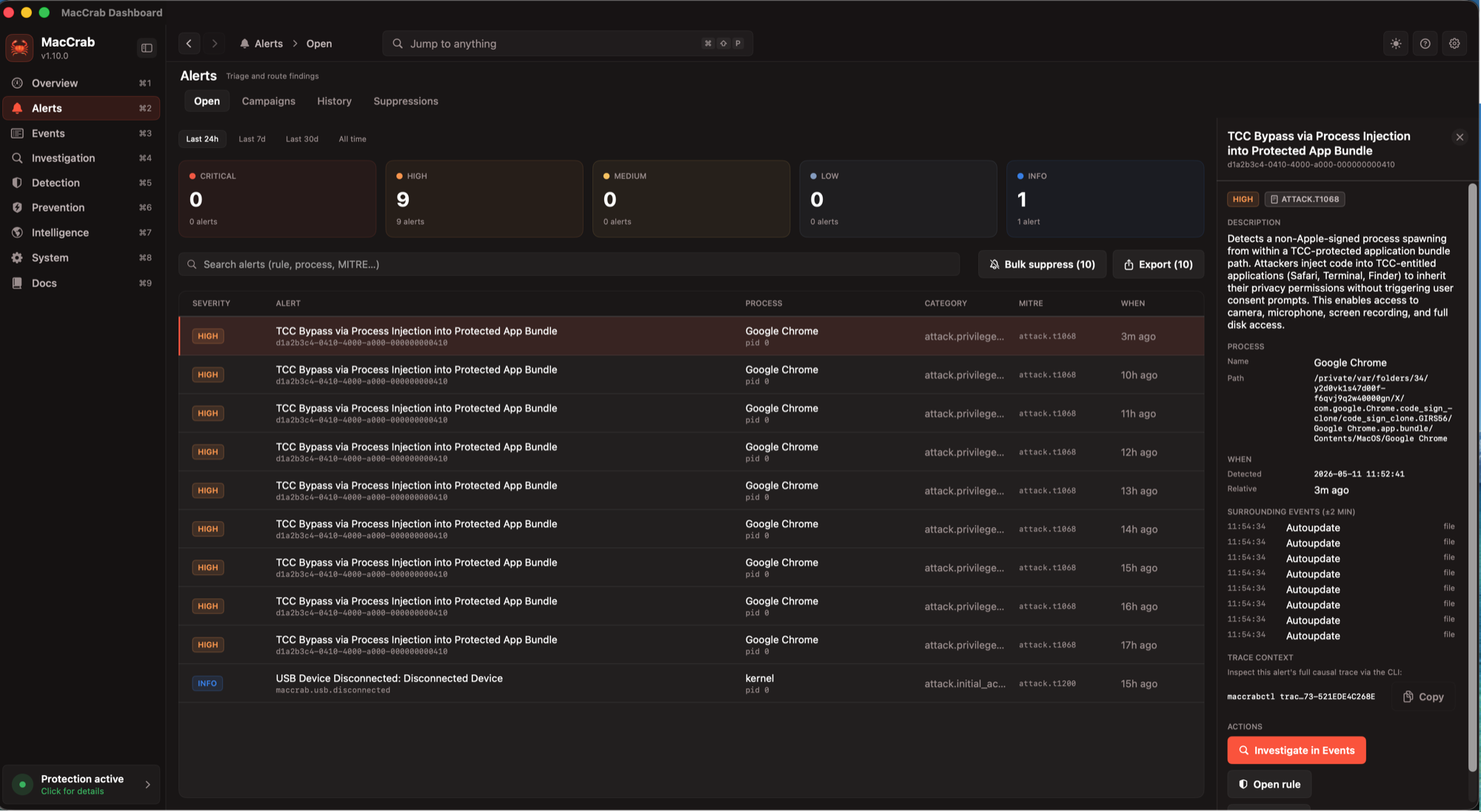Select the Last 7d time filter
Image resolution: width=1481 pixels, height=812 pixels.
[x=252, y=139]
